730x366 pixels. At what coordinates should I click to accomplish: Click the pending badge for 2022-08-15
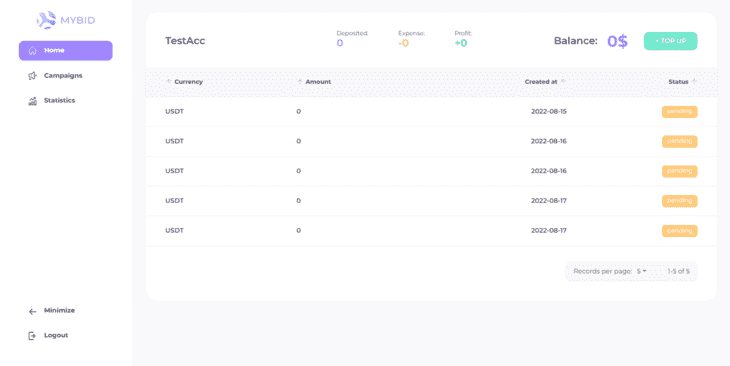(680, 112)
